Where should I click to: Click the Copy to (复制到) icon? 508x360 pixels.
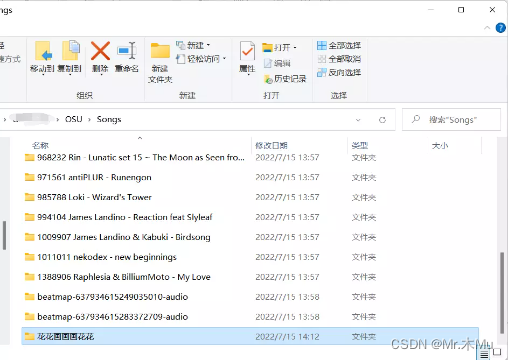[70, 50]
